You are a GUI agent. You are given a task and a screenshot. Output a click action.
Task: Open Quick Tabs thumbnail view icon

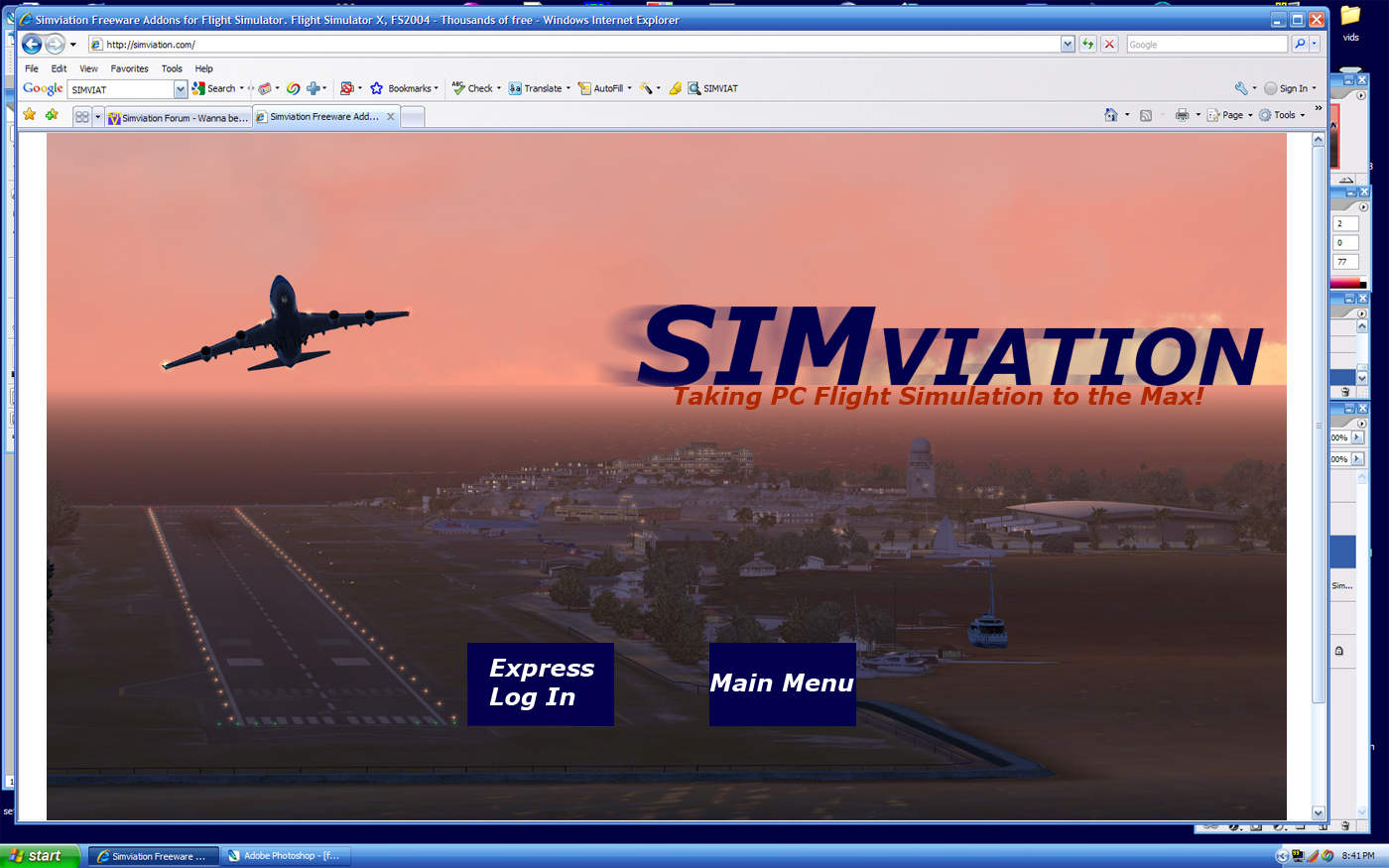(x=82, y=116)
